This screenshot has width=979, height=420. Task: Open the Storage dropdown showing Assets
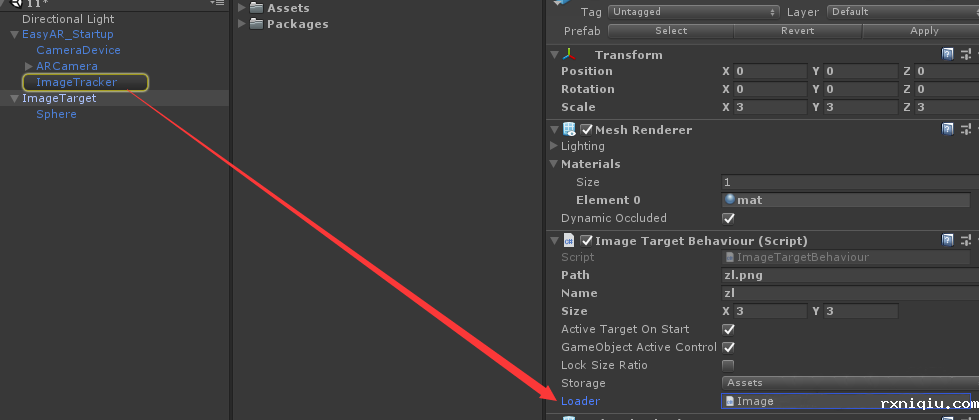point(850,383)
